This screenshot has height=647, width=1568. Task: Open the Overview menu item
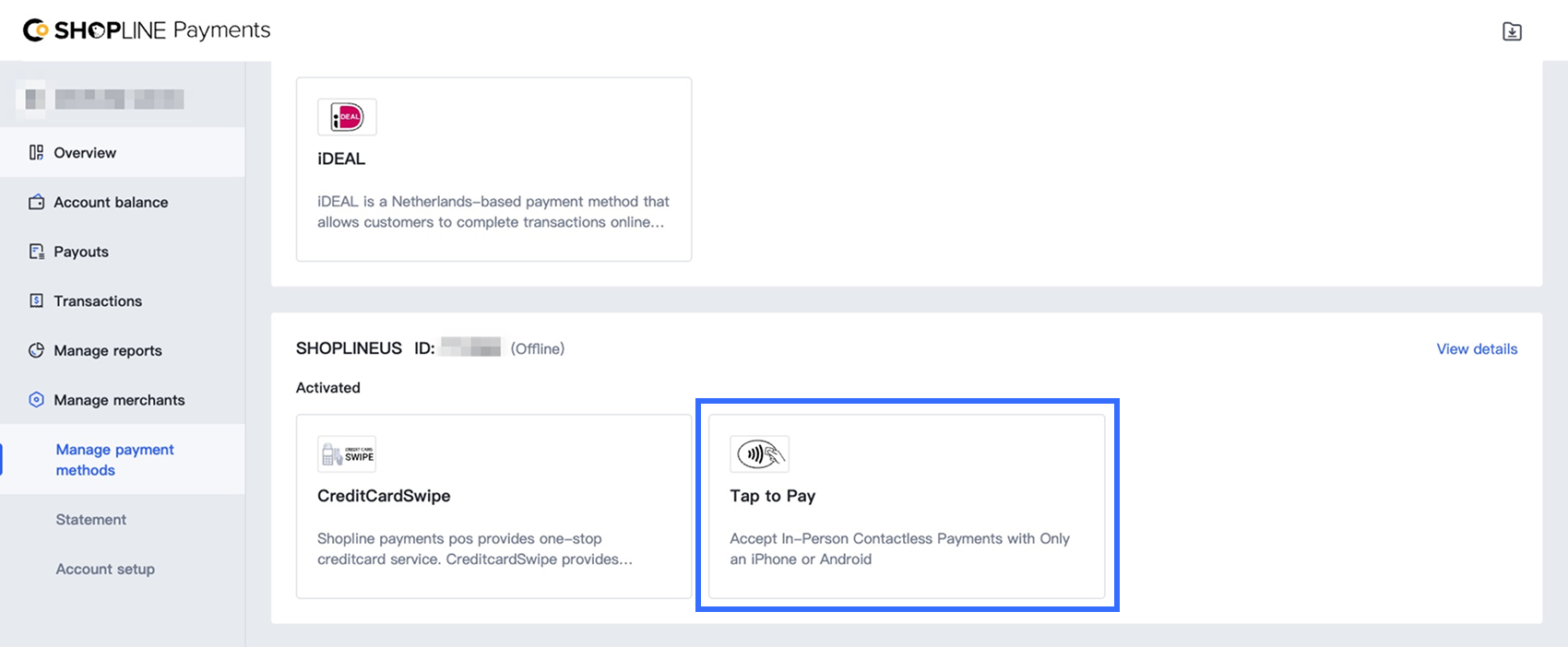85,153
